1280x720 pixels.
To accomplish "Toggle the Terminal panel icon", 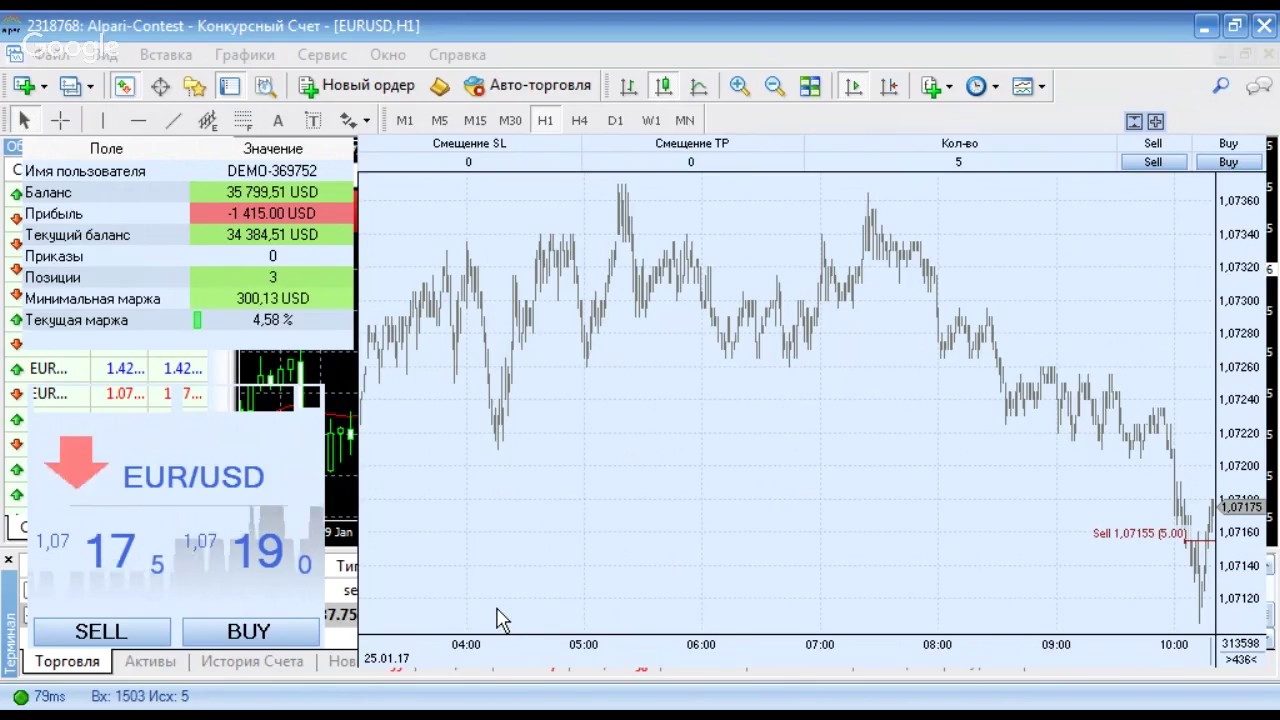I will click(x=229, y=86).
